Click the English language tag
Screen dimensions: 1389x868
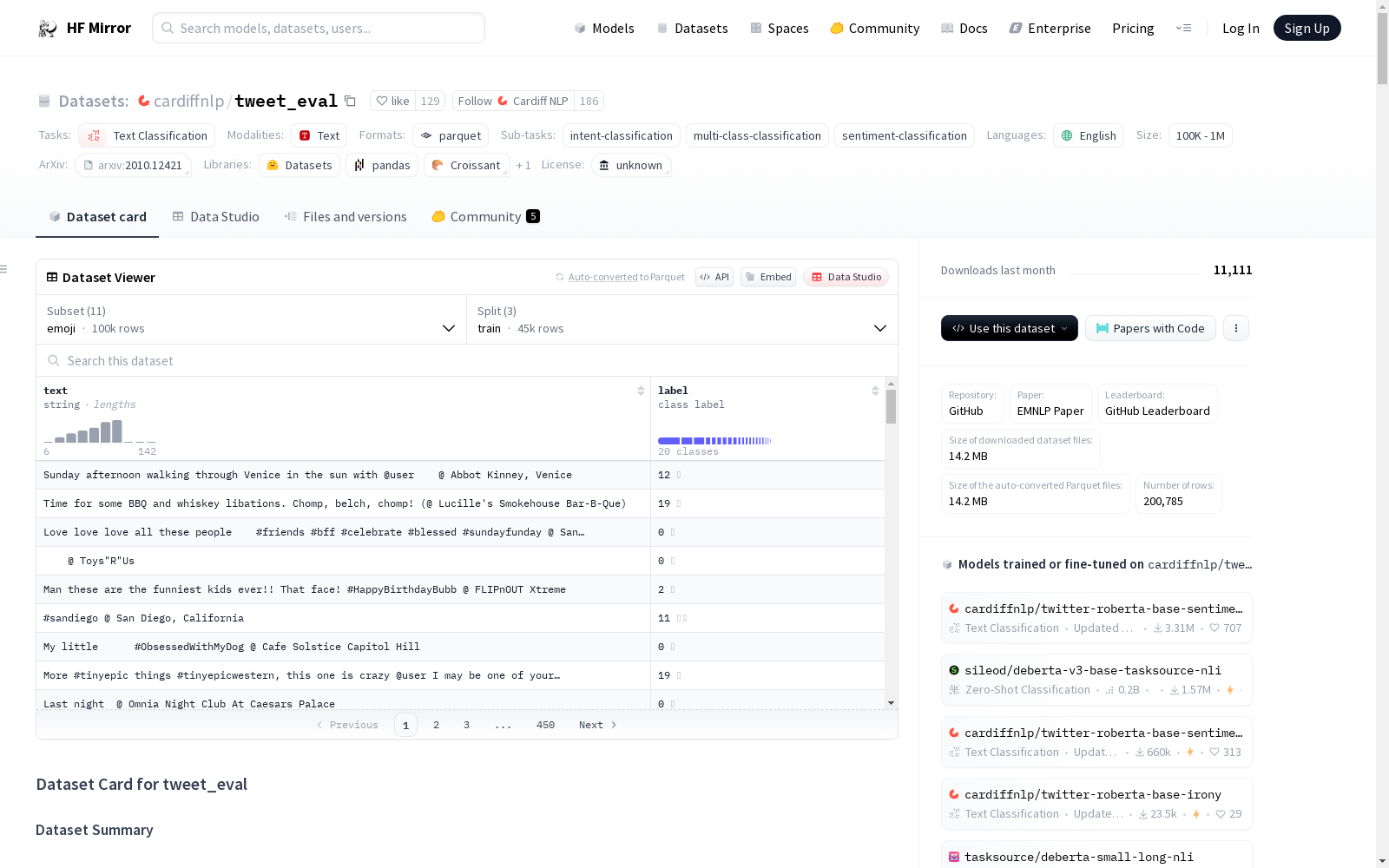(1089, 135)
